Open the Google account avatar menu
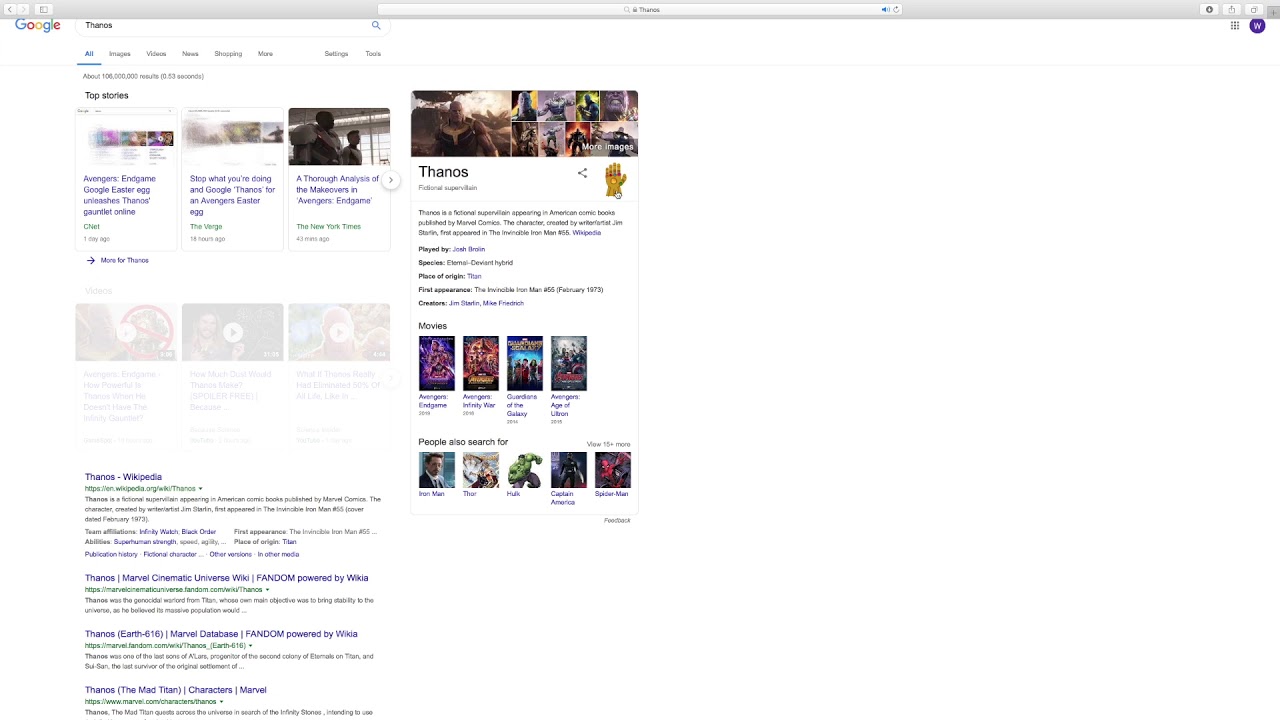Image resolution: width=1280 pixels, height=720 pixels. pyautogui.click(x=1257, y=26)
